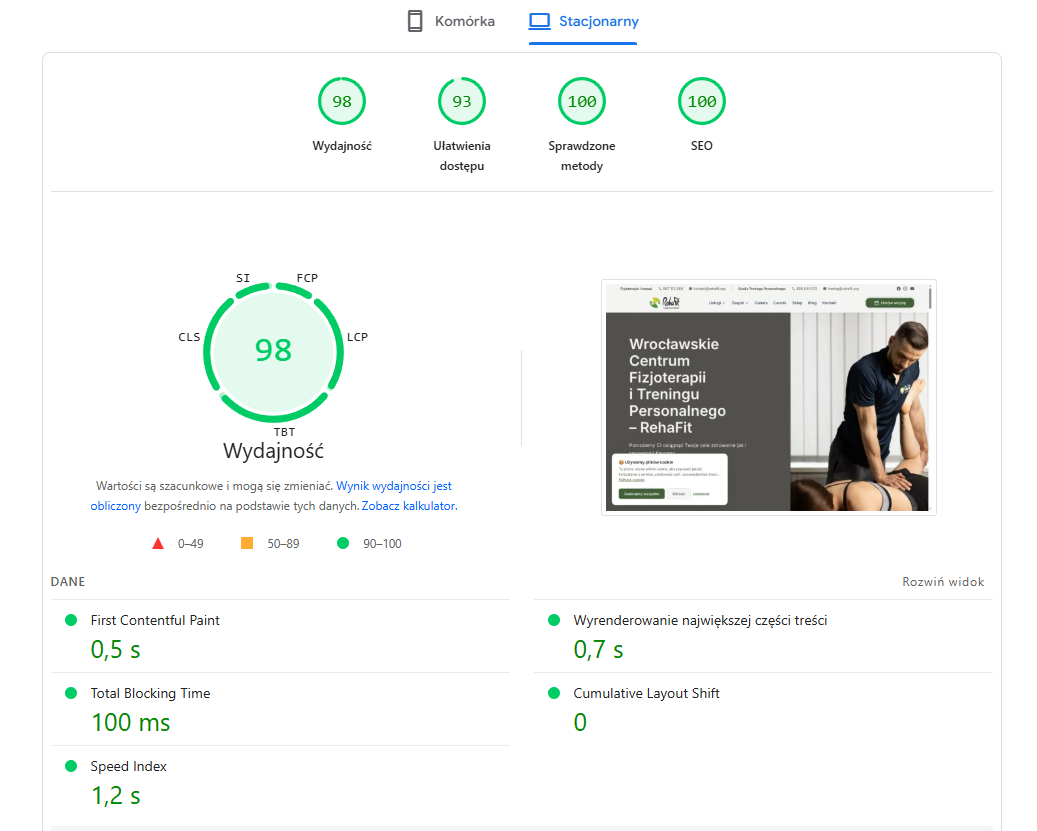Click the mobile phone icon beside Komórka
1037x831 pixels.
click(x=415, y=21)
